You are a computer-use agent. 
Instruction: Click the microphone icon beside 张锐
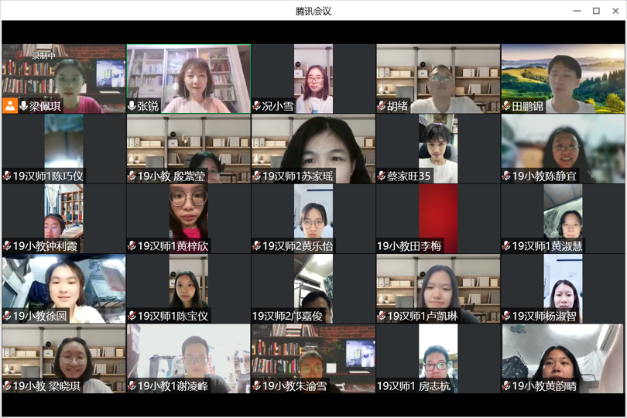pyautogui.click(x=132, y=105)
